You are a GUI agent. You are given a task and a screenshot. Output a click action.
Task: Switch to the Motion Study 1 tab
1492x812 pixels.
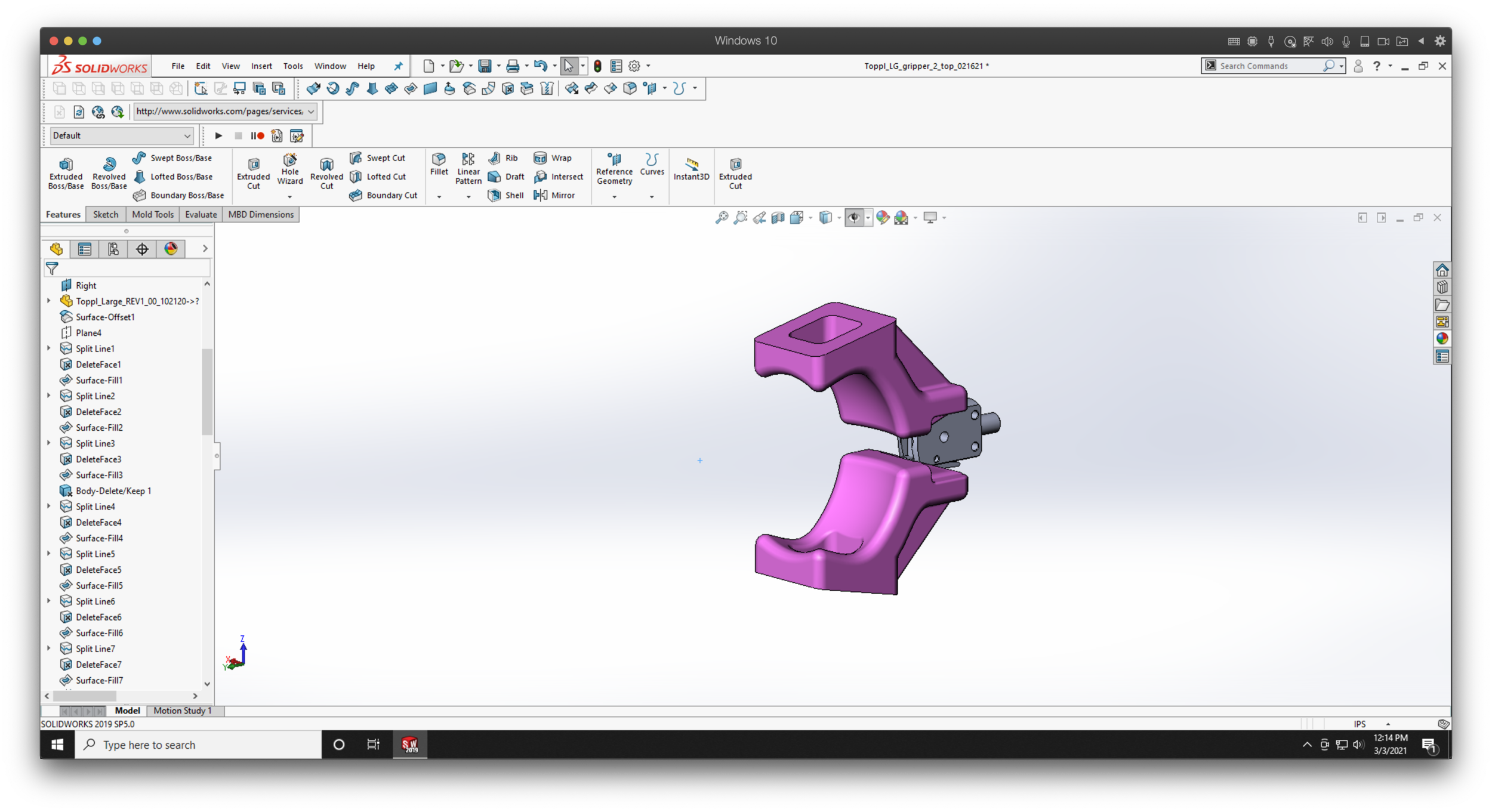point(183,711)
